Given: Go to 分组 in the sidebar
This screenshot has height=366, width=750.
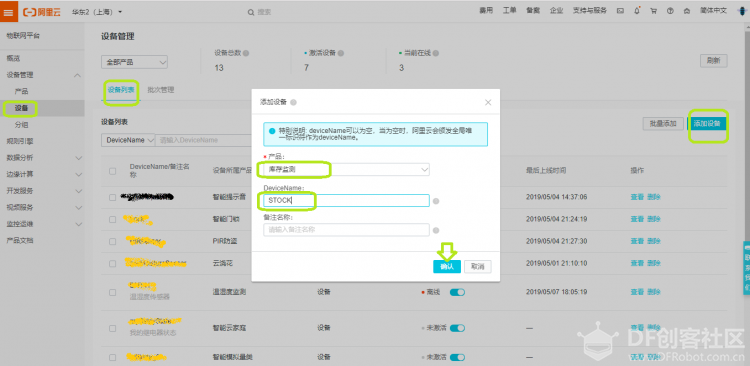Looking at the screenshot, I should point(22,125).
